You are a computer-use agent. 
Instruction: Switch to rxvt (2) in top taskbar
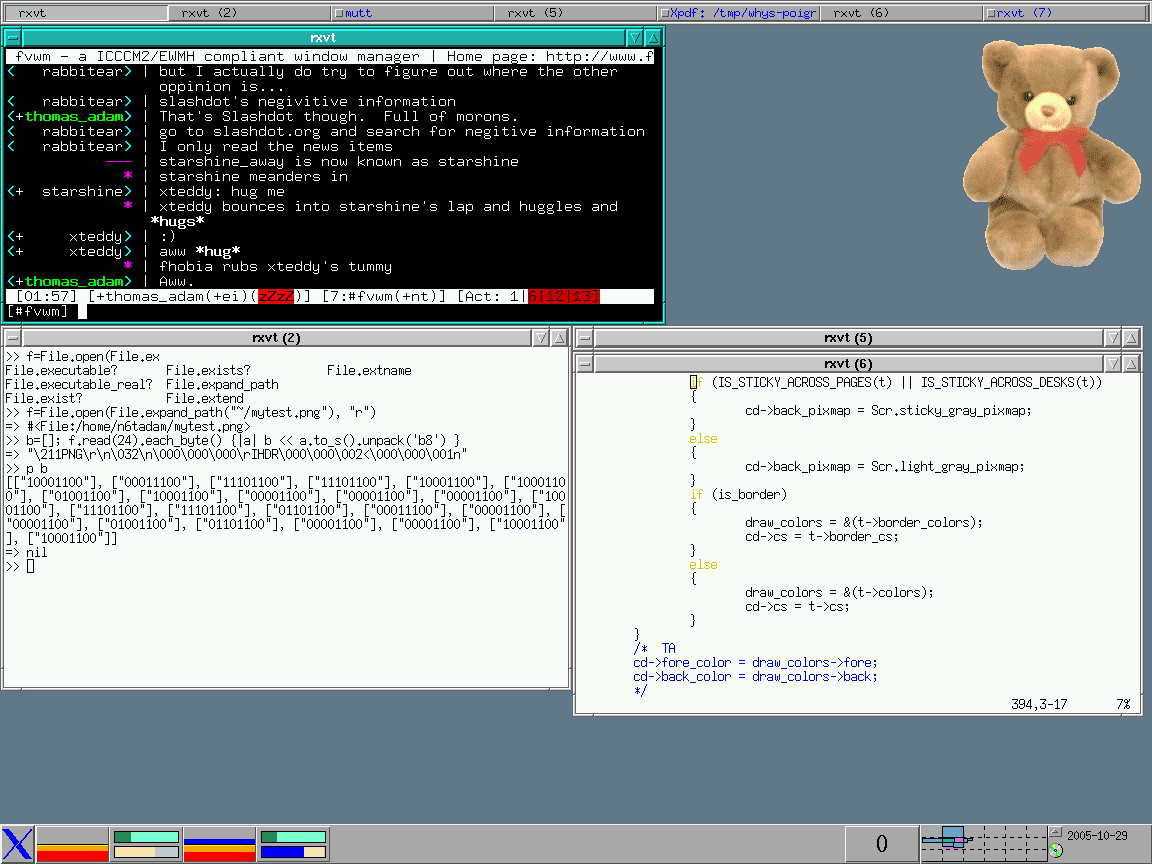pos(248,12)
